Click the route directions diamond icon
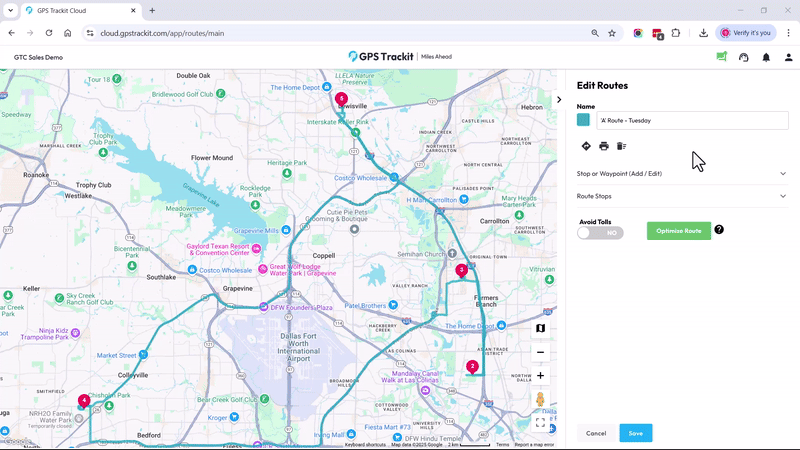This screenshot has width=800, height=450. tap(586, 146)
